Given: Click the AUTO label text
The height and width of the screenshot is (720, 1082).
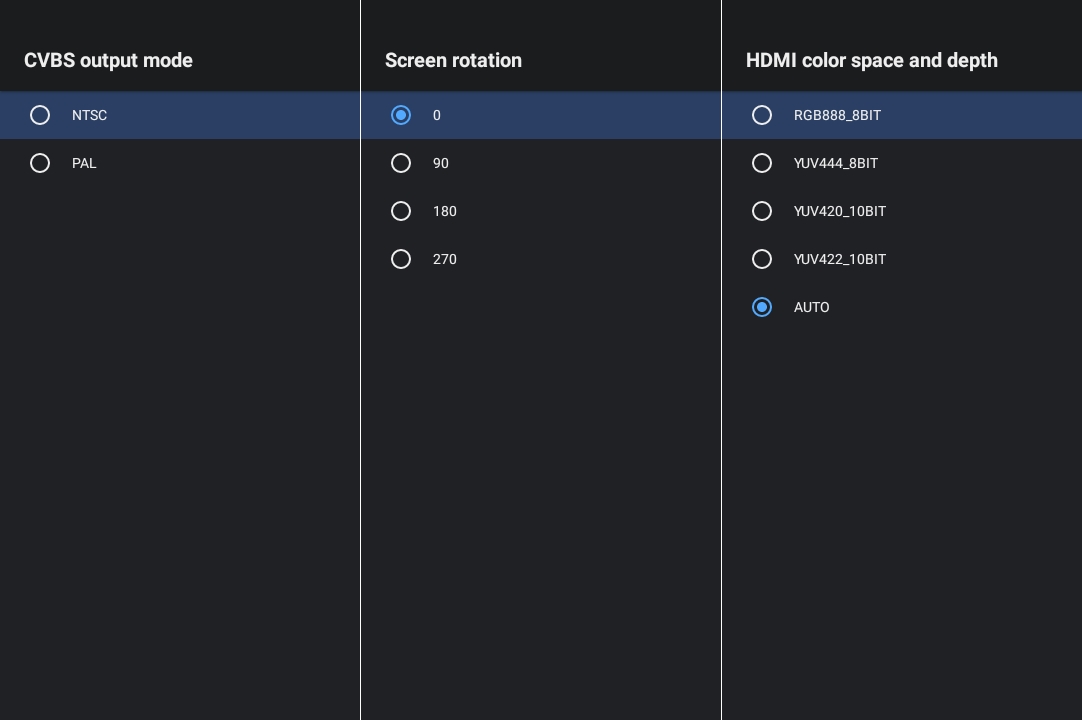Looking at the screenshot, I should [x=811, y=307].
